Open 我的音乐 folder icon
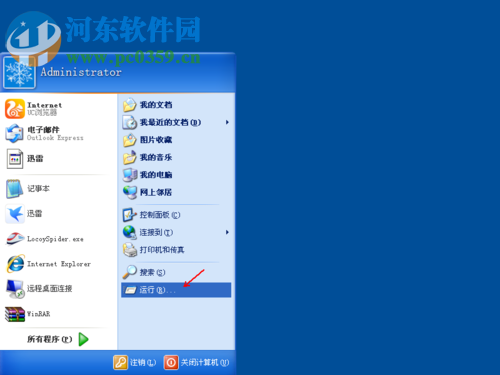Screen dimensions: 500x375 [x=130, y=157]
